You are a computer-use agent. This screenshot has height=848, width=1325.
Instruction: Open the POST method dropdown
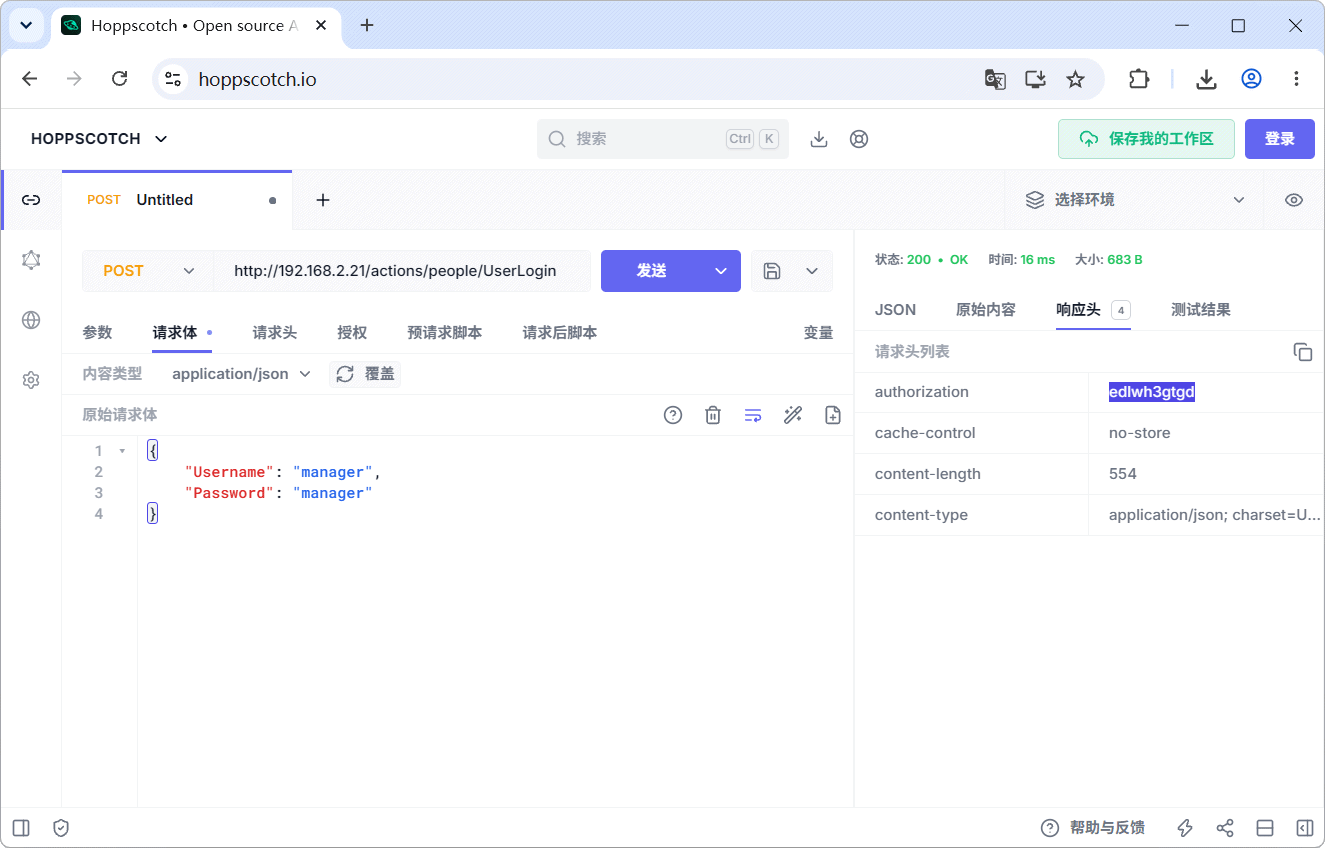coord(148,271)
